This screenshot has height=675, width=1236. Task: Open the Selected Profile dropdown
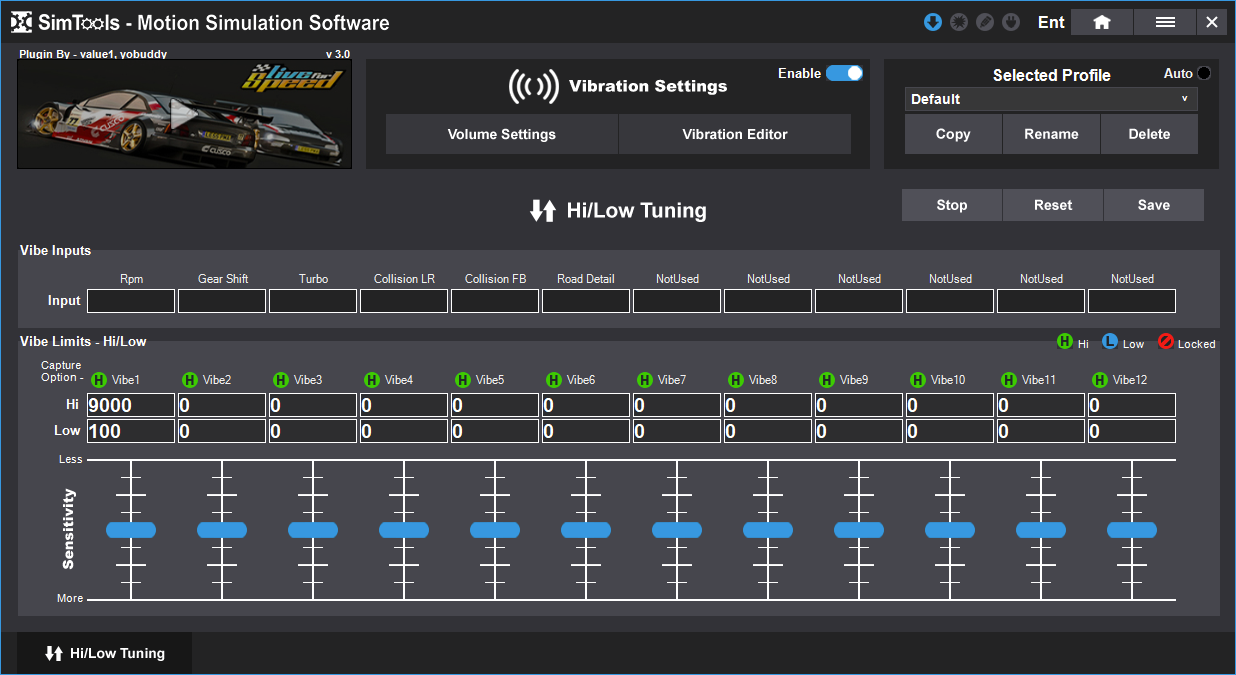click(x=1051, y=99)
